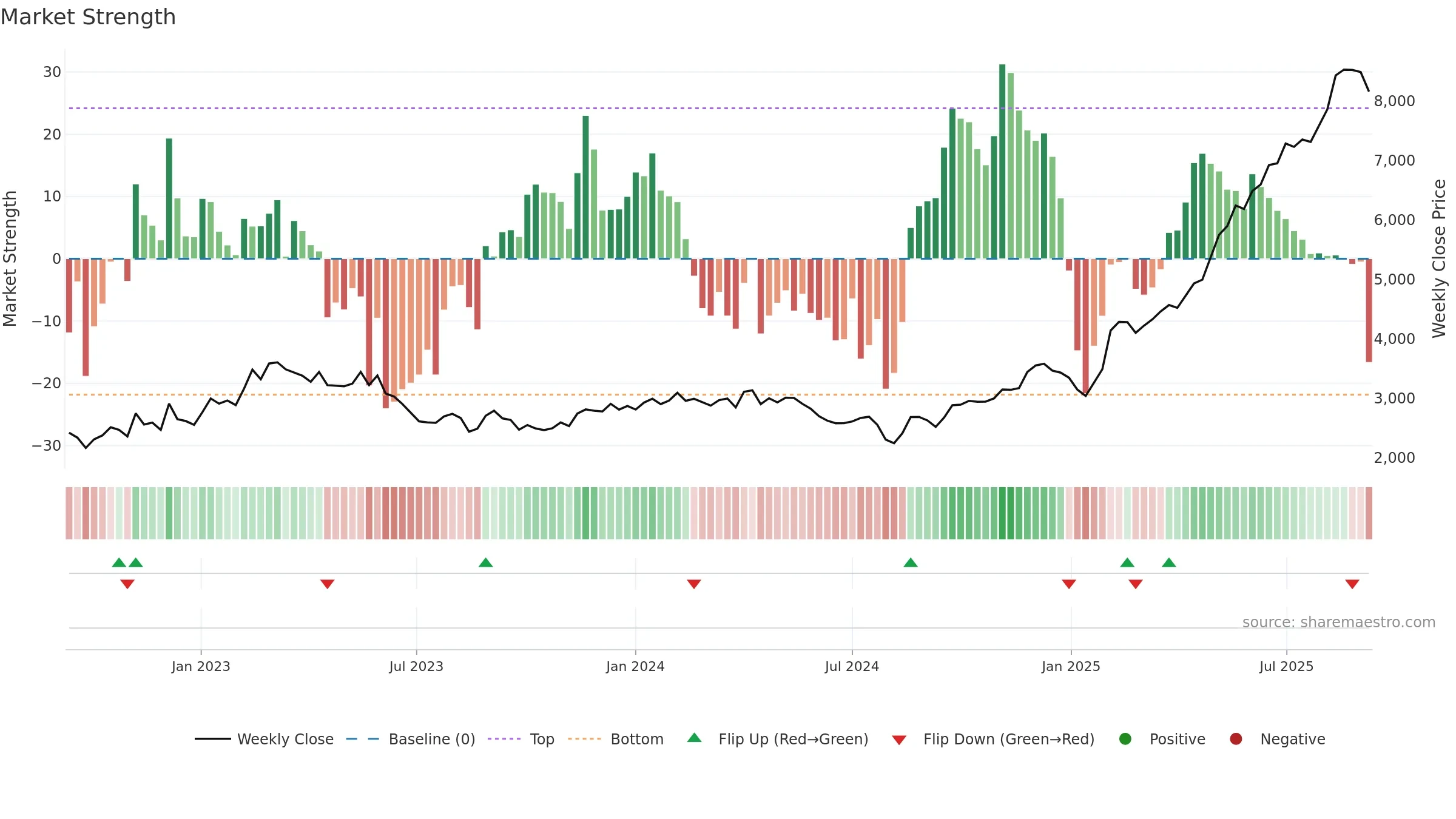
Task: Toggle Flip Down (Green→Red) legend entry
Action: pyautogui.click(x=994, y=739)
